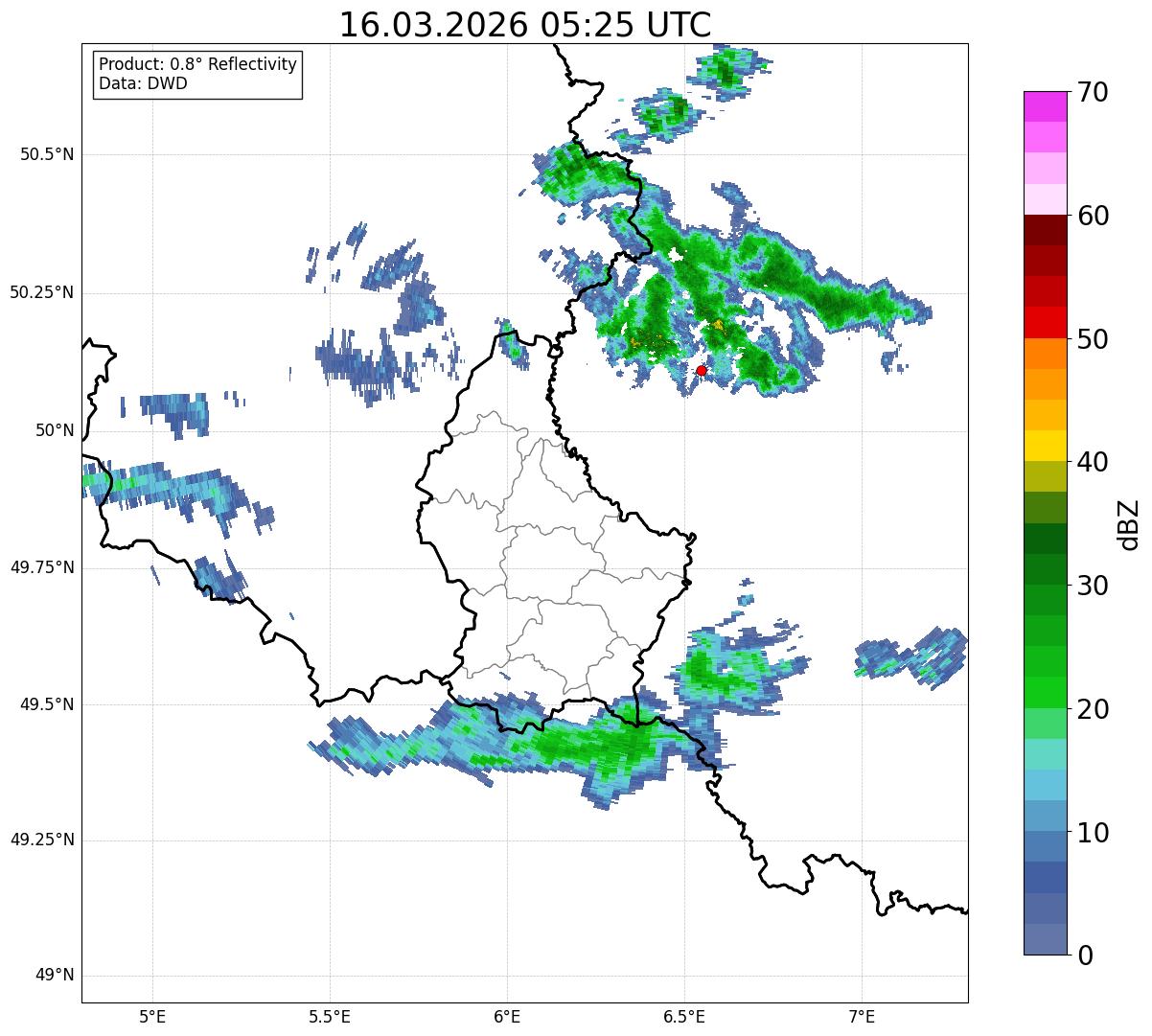
Task: Click the 49.5°N latitude label
Action: coord(47,704)
